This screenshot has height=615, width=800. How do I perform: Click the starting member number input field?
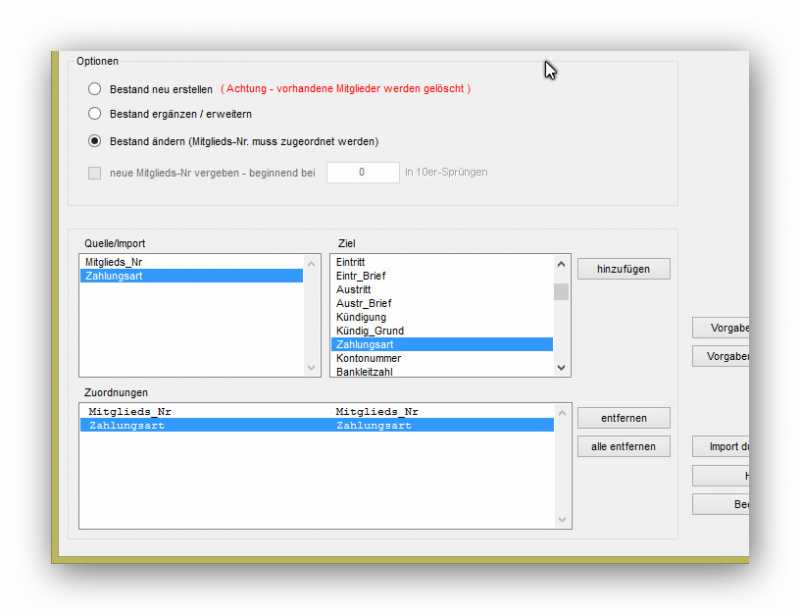click(362, 173)
